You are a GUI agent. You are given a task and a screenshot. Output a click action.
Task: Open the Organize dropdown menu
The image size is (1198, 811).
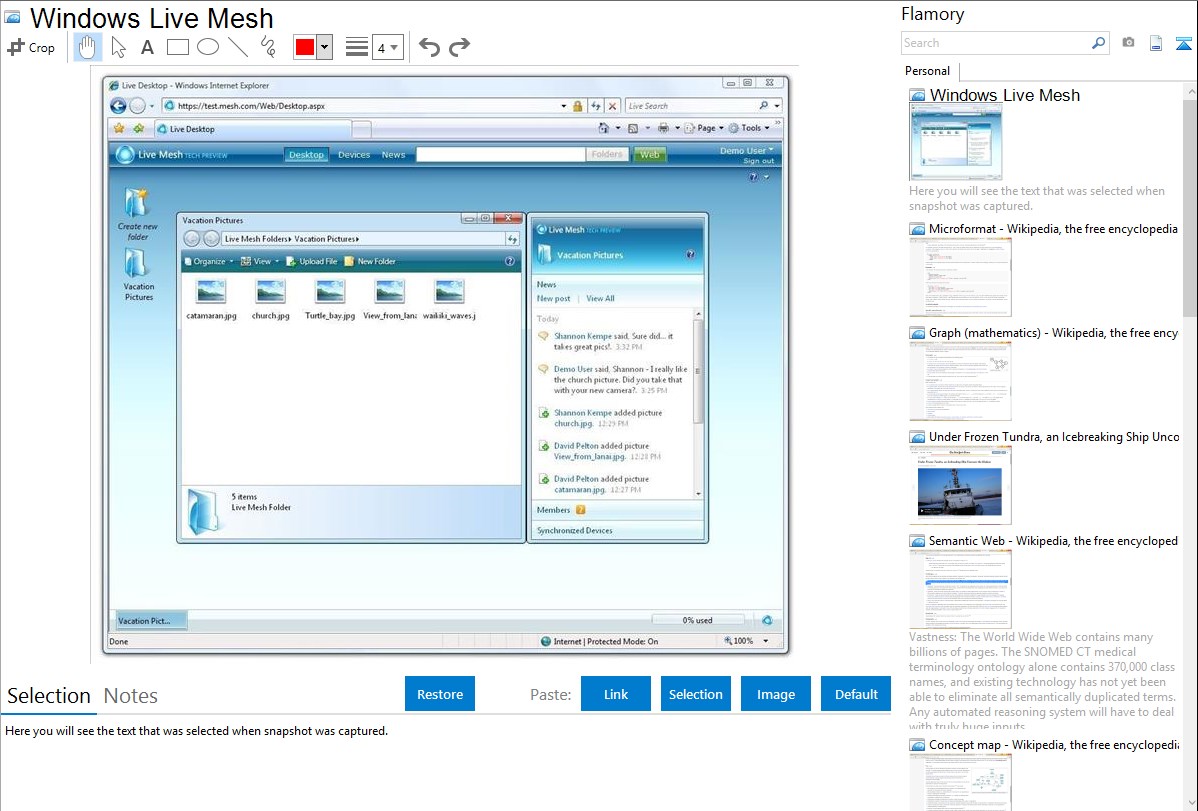(x=209, y=261)
